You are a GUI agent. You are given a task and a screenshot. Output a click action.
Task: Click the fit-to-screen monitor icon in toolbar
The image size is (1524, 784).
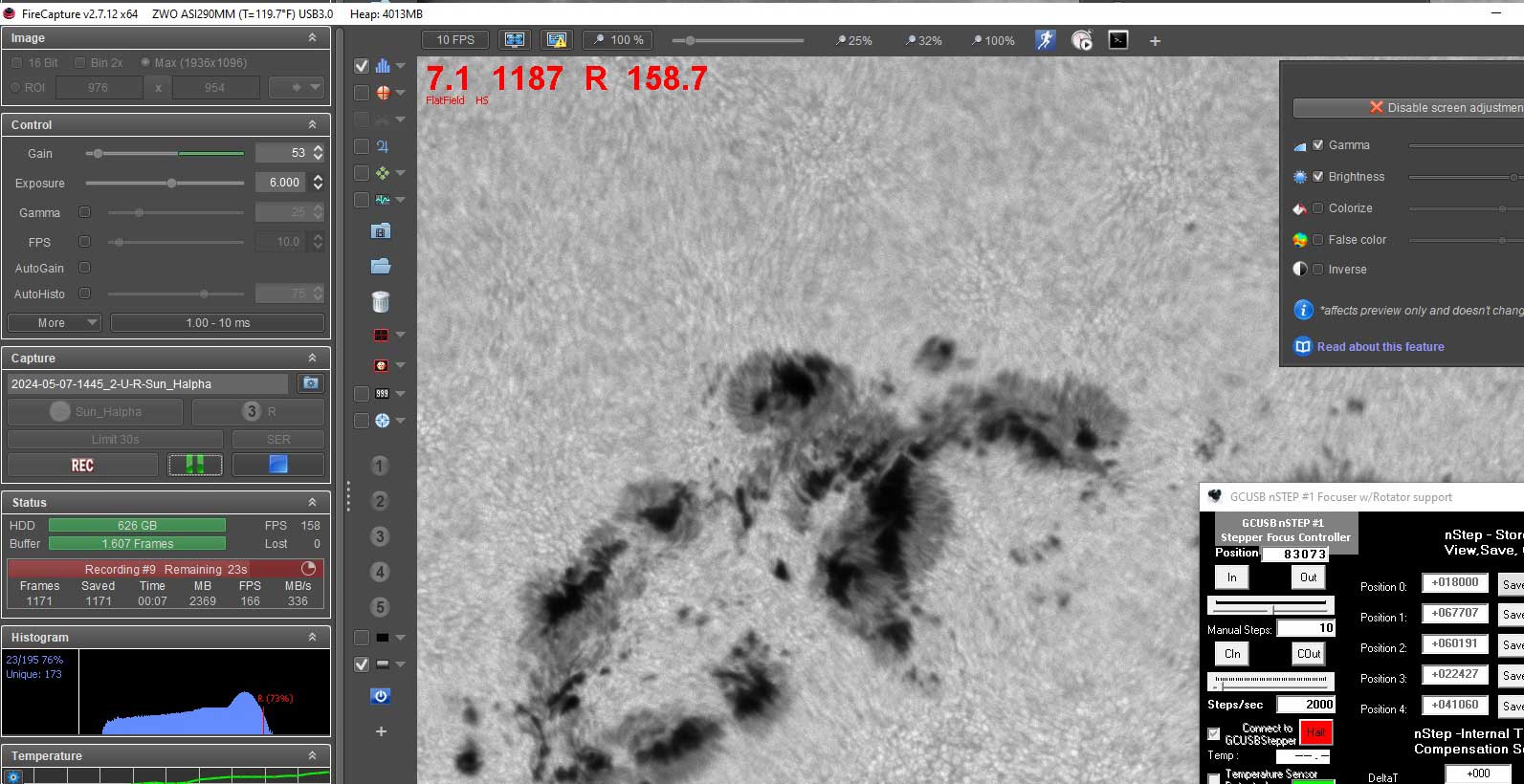pyautogui.click(x=515, y=39)
